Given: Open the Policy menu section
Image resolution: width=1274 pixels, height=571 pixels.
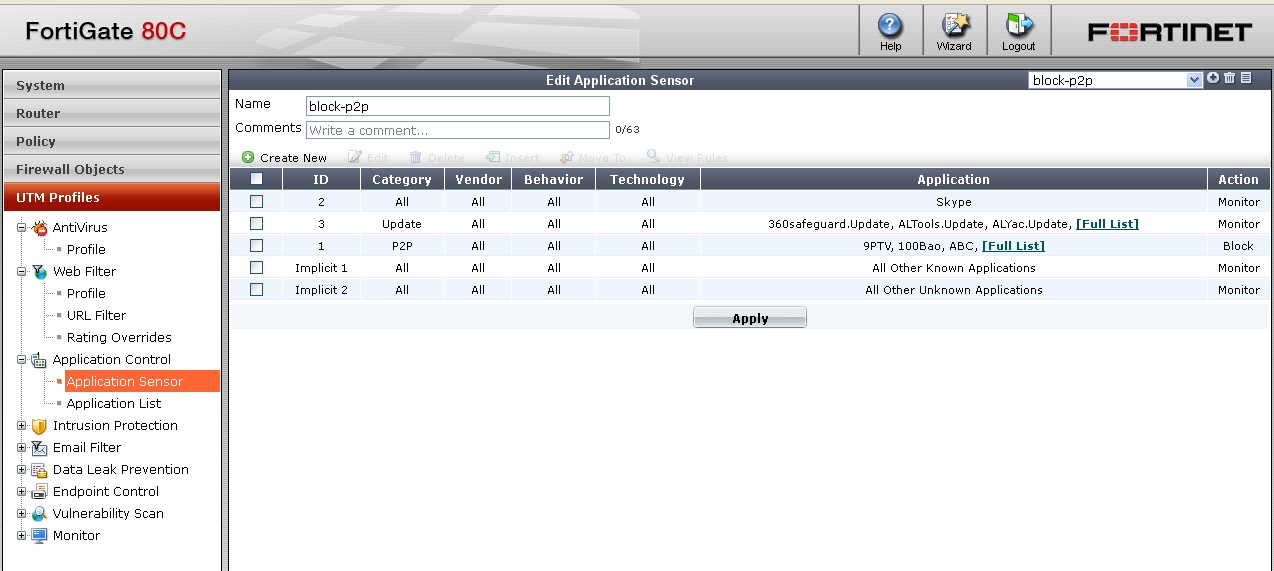Looking at the screenshot, I should click(x=111, y=141).
